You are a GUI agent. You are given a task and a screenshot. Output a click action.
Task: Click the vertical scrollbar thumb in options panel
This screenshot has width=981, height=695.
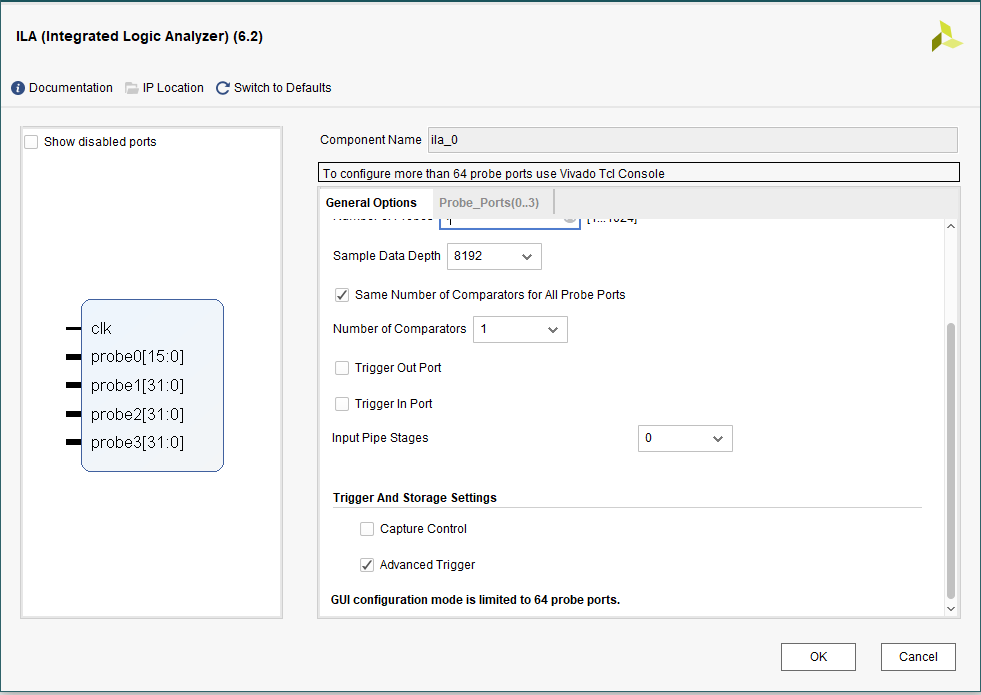coord(951,460)
